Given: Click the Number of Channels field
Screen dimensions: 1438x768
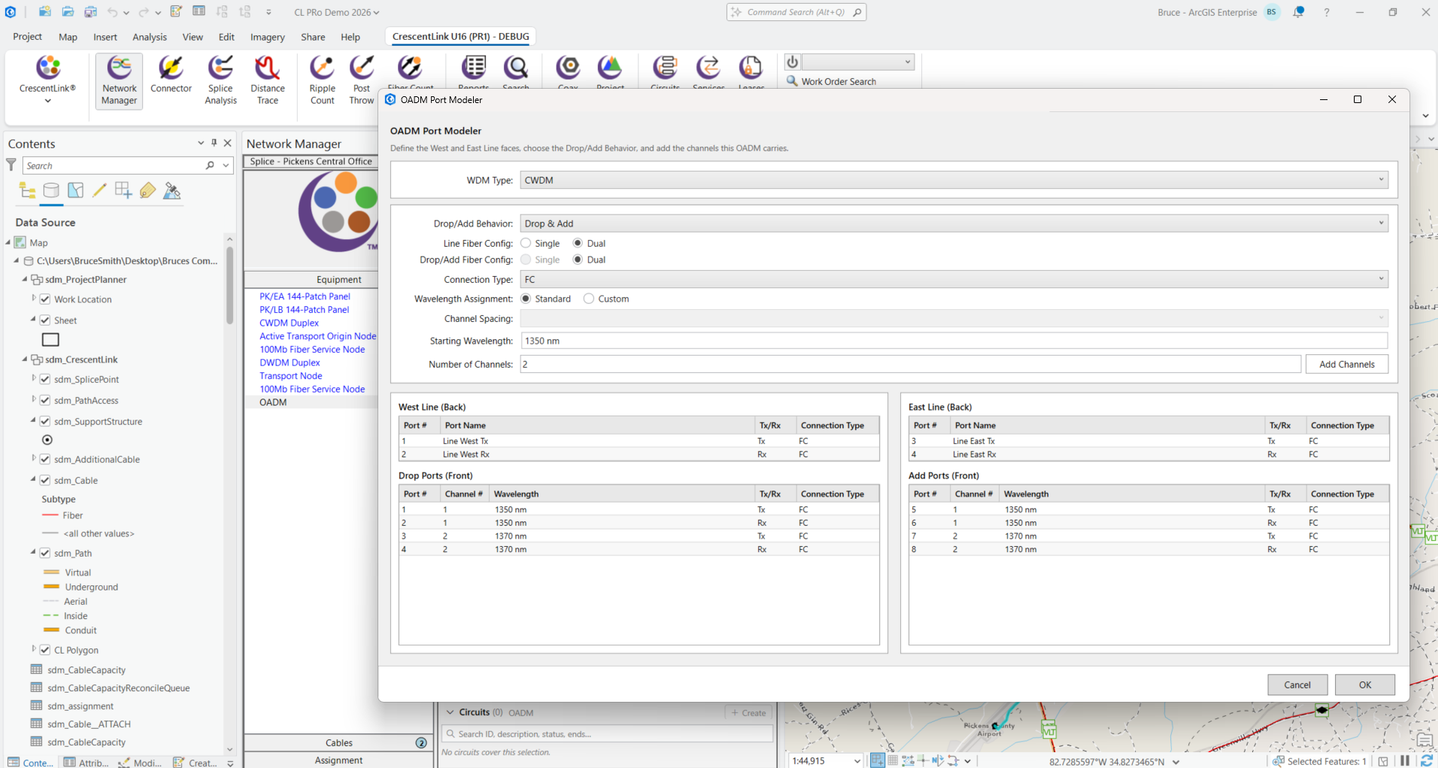Looking at the screenshot, I should pyautogui.click(x=911, y=364).
